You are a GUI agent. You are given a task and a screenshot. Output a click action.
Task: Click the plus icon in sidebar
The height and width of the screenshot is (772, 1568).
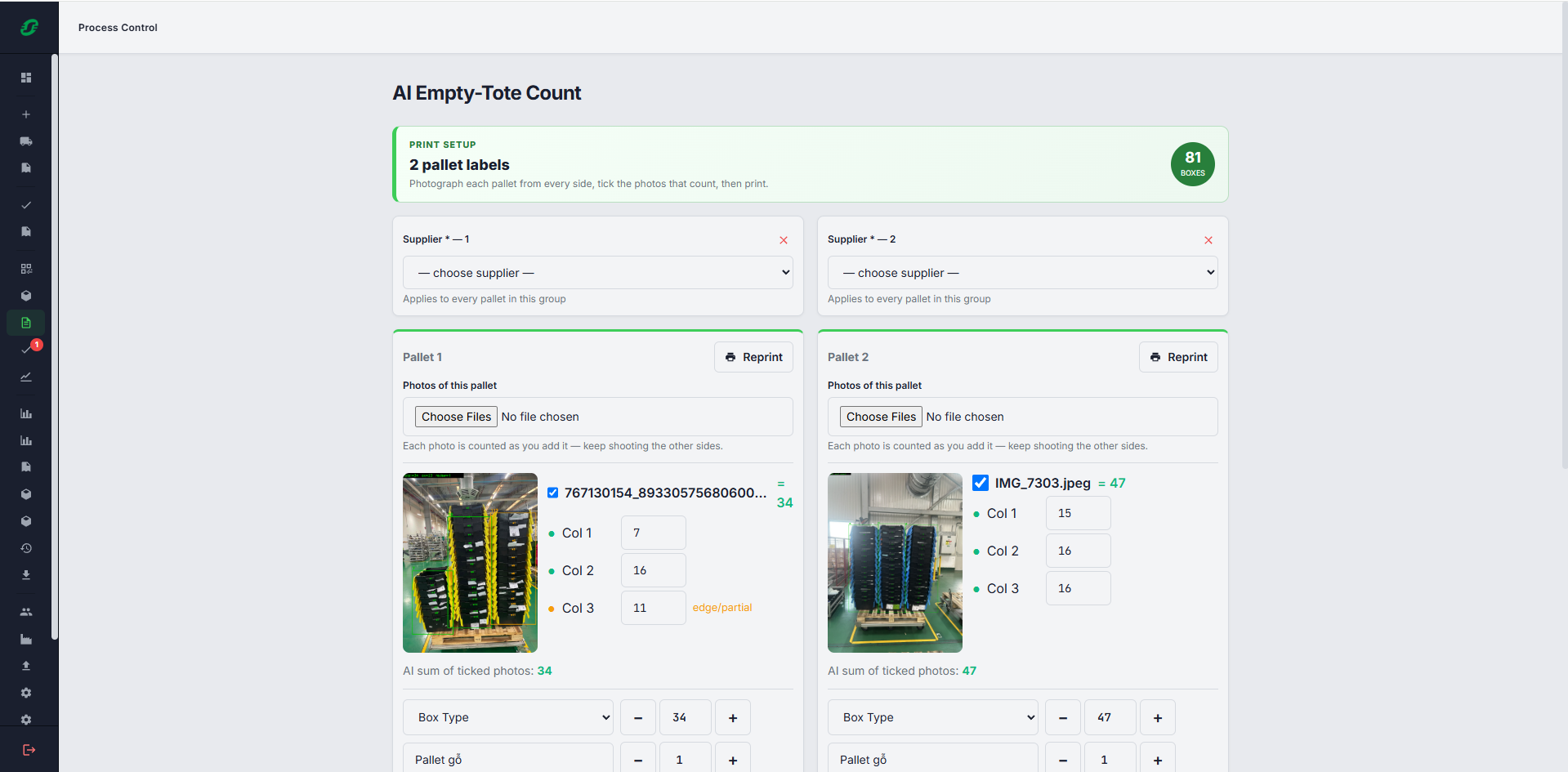tap(26, 114)
